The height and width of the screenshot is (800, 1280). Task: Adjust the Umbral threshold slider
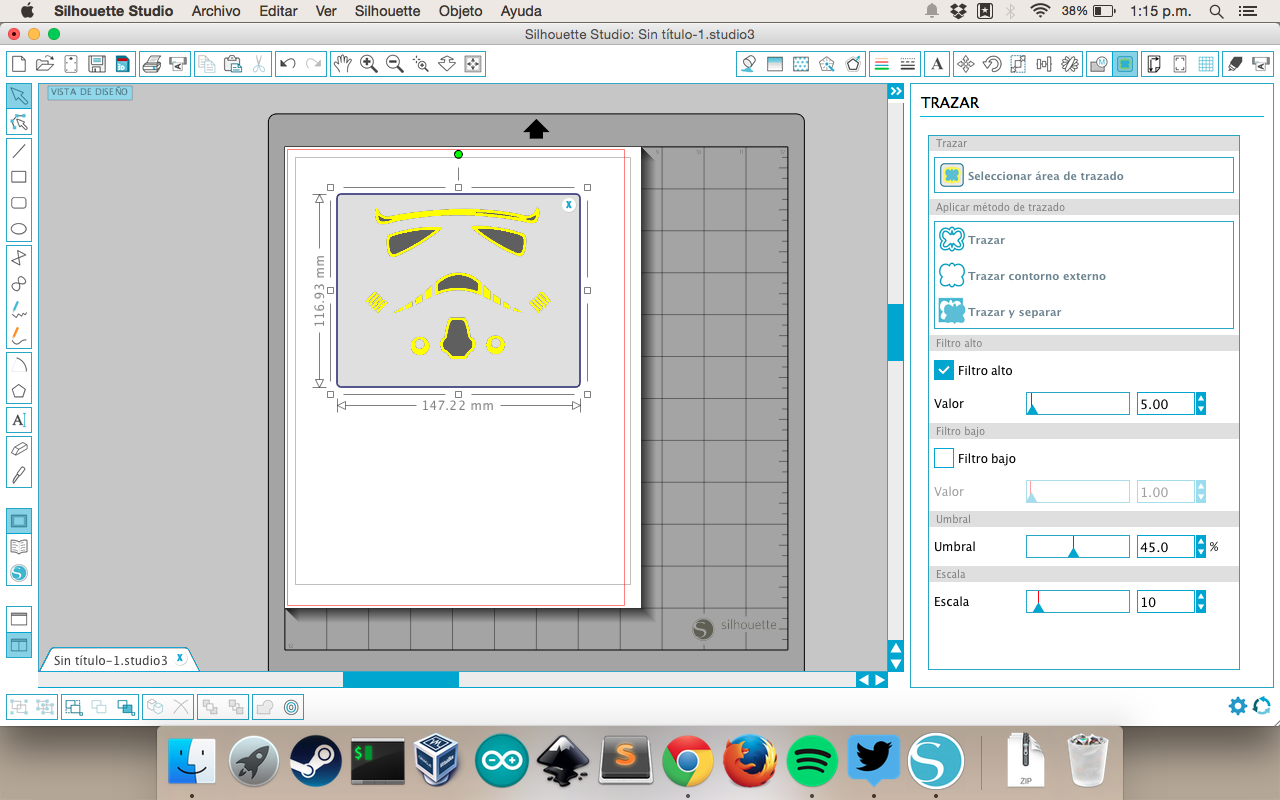(x=1077, y=547)
